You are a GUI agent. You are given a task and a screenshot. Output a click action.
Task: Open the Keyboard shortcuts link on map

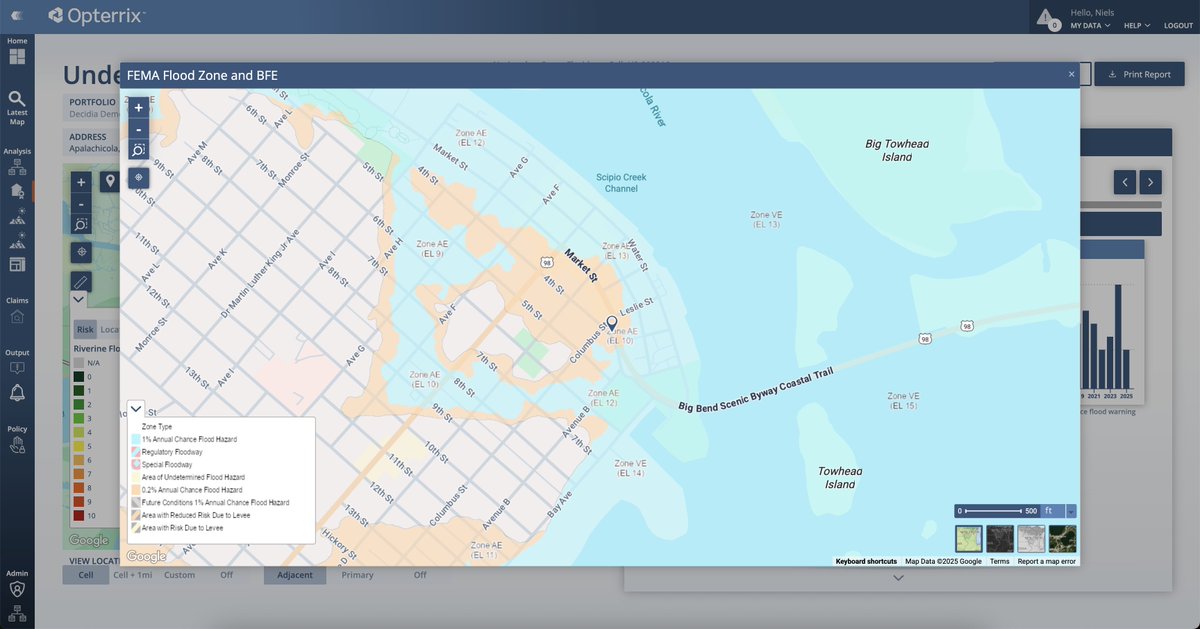click(x=866, y=562)
